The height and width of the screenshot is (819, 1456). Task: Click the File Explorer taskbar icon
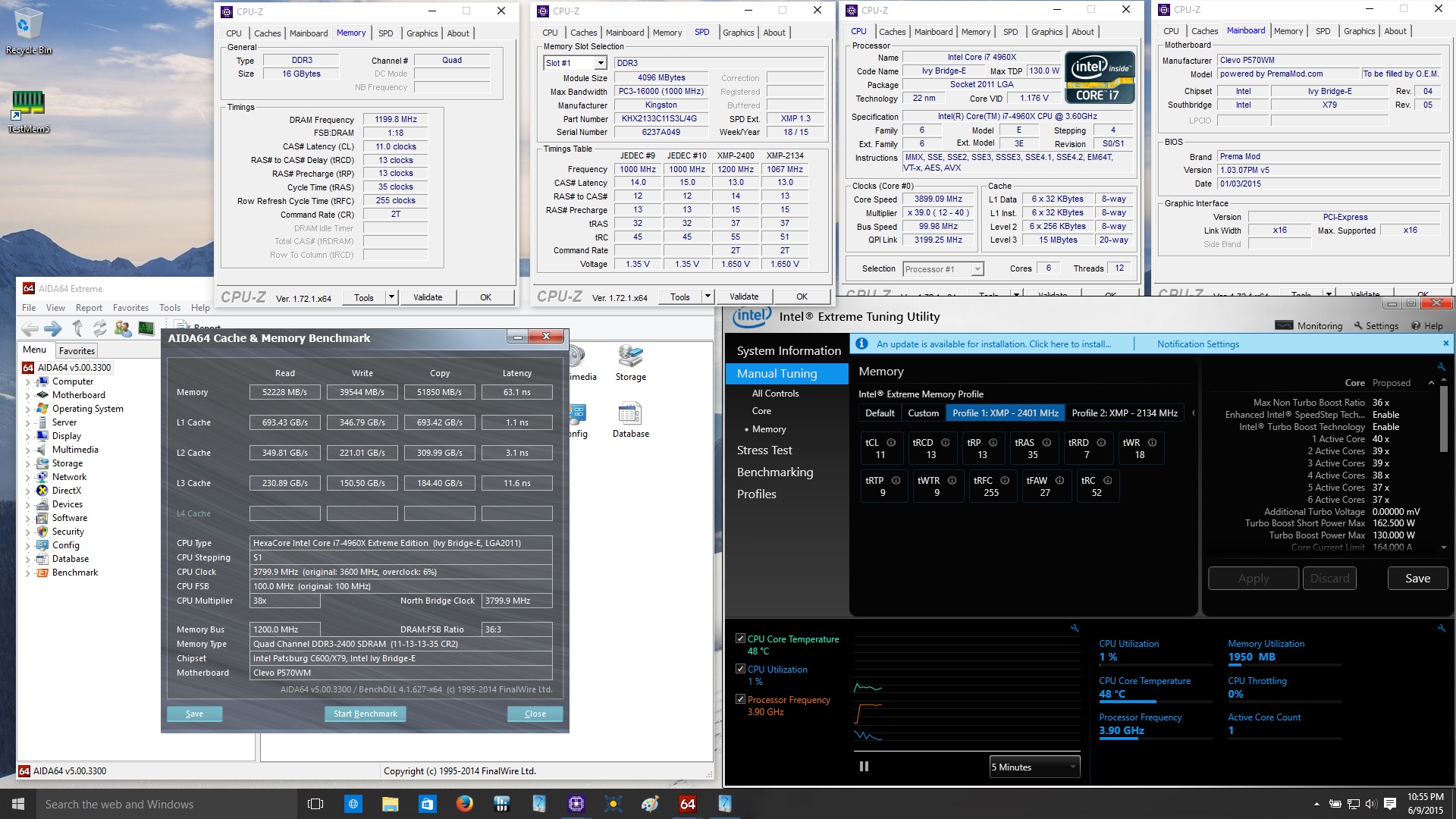[390, 804]
